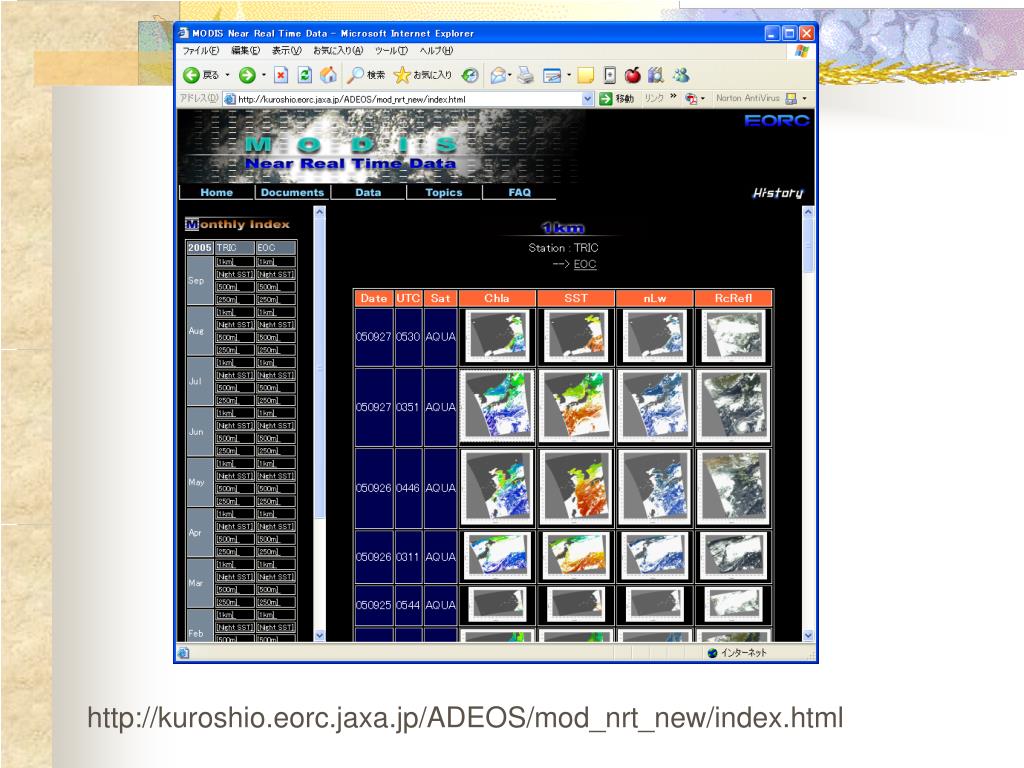Viewport: 1024px width, 768px height.
Task: Go to the Home page tab
Action: coord(217,192)
